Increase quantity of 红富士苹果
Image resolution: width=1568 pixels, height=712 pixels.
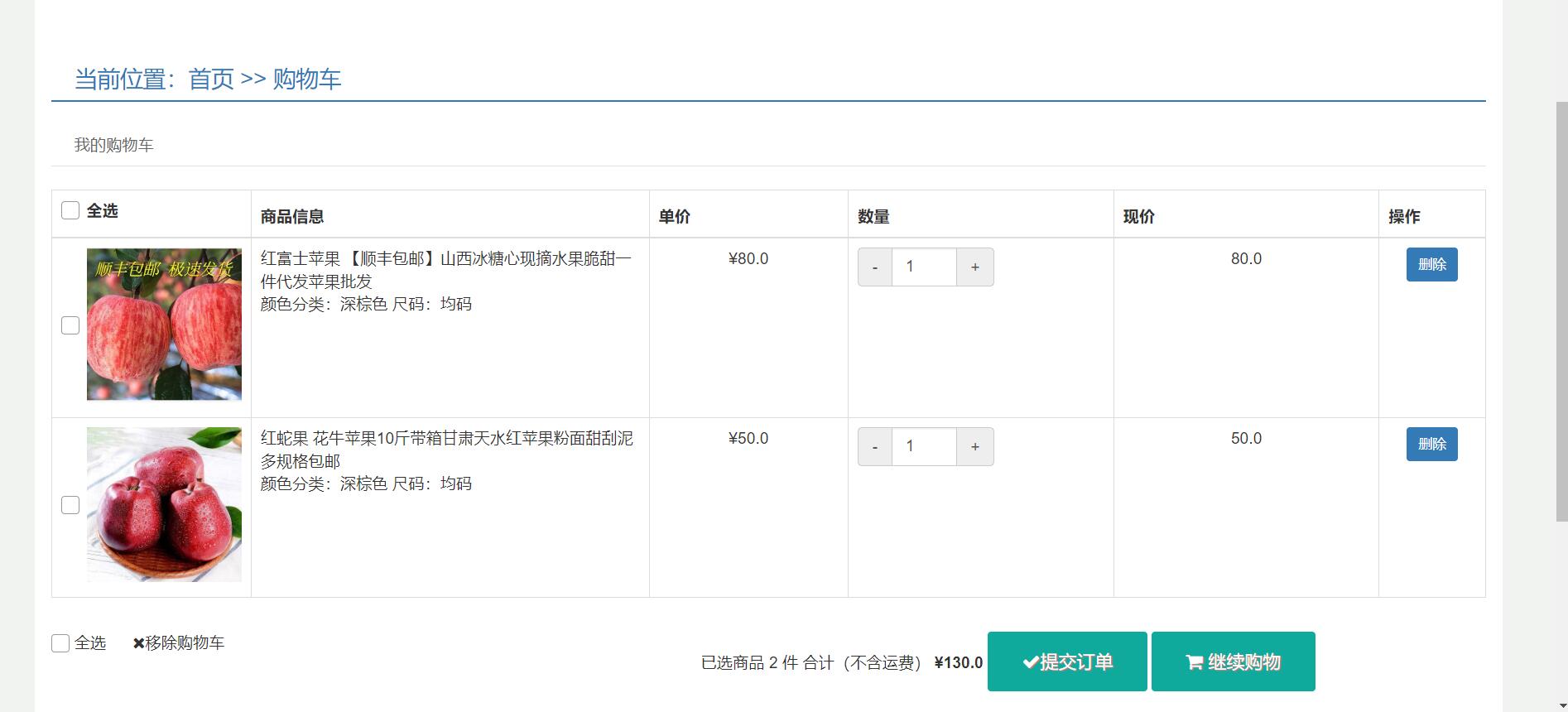pyautogui.click(x=975, y=267)
